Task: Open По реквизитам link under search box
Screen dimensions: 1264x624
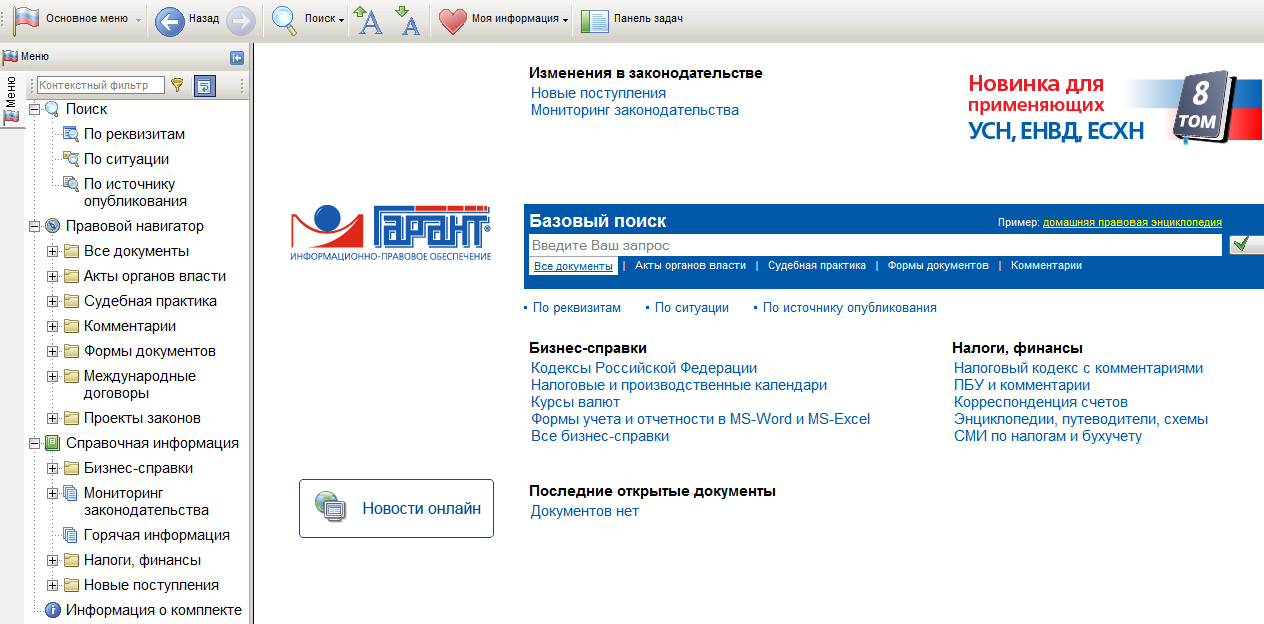Action: [577, 308]
